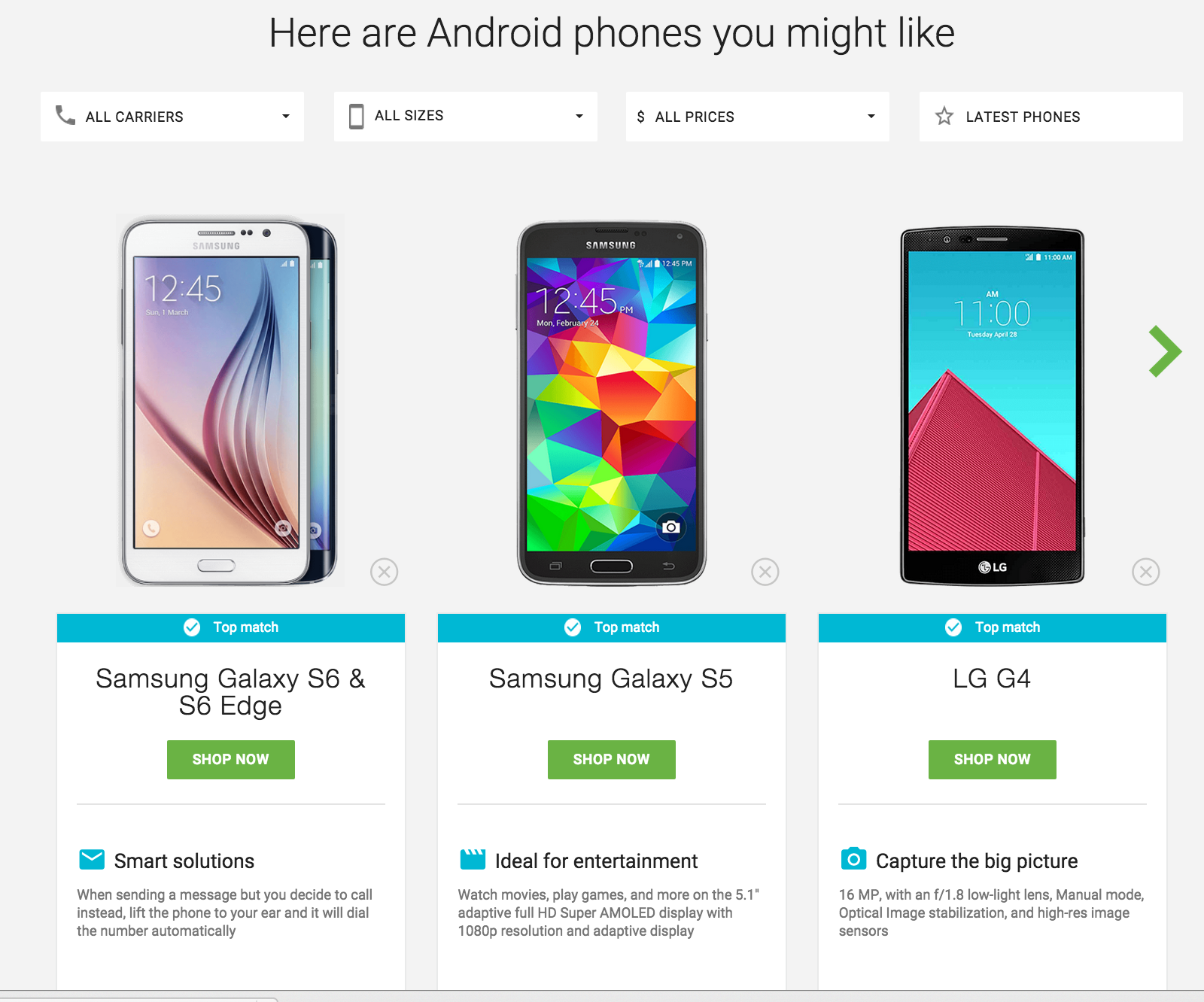Click Top match banner on LG G4 card
The image size is (1204, 1002).
click(993, 627)
